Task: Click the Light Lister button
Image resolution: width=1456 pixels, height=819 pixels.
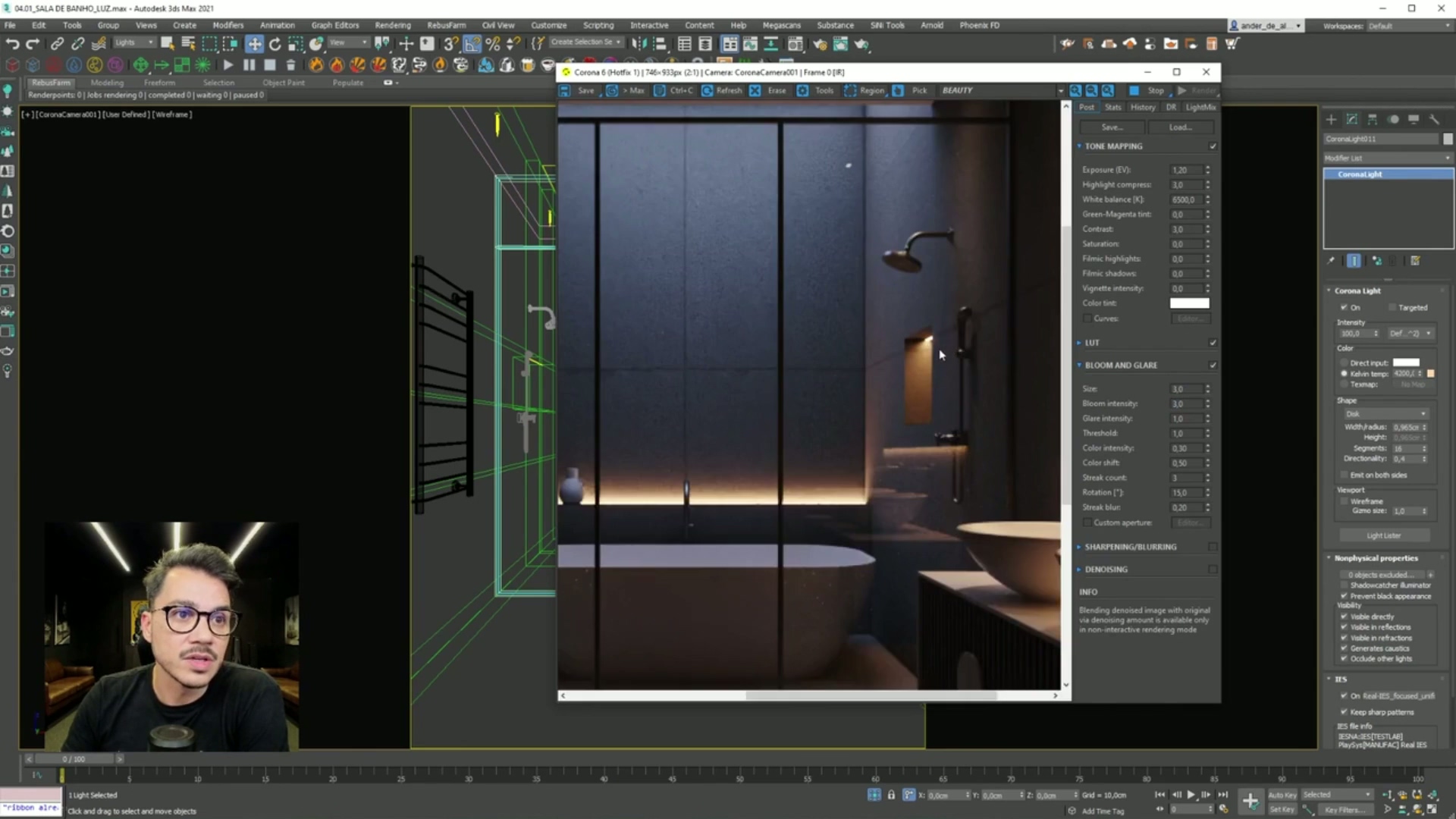Action: 1383,535
